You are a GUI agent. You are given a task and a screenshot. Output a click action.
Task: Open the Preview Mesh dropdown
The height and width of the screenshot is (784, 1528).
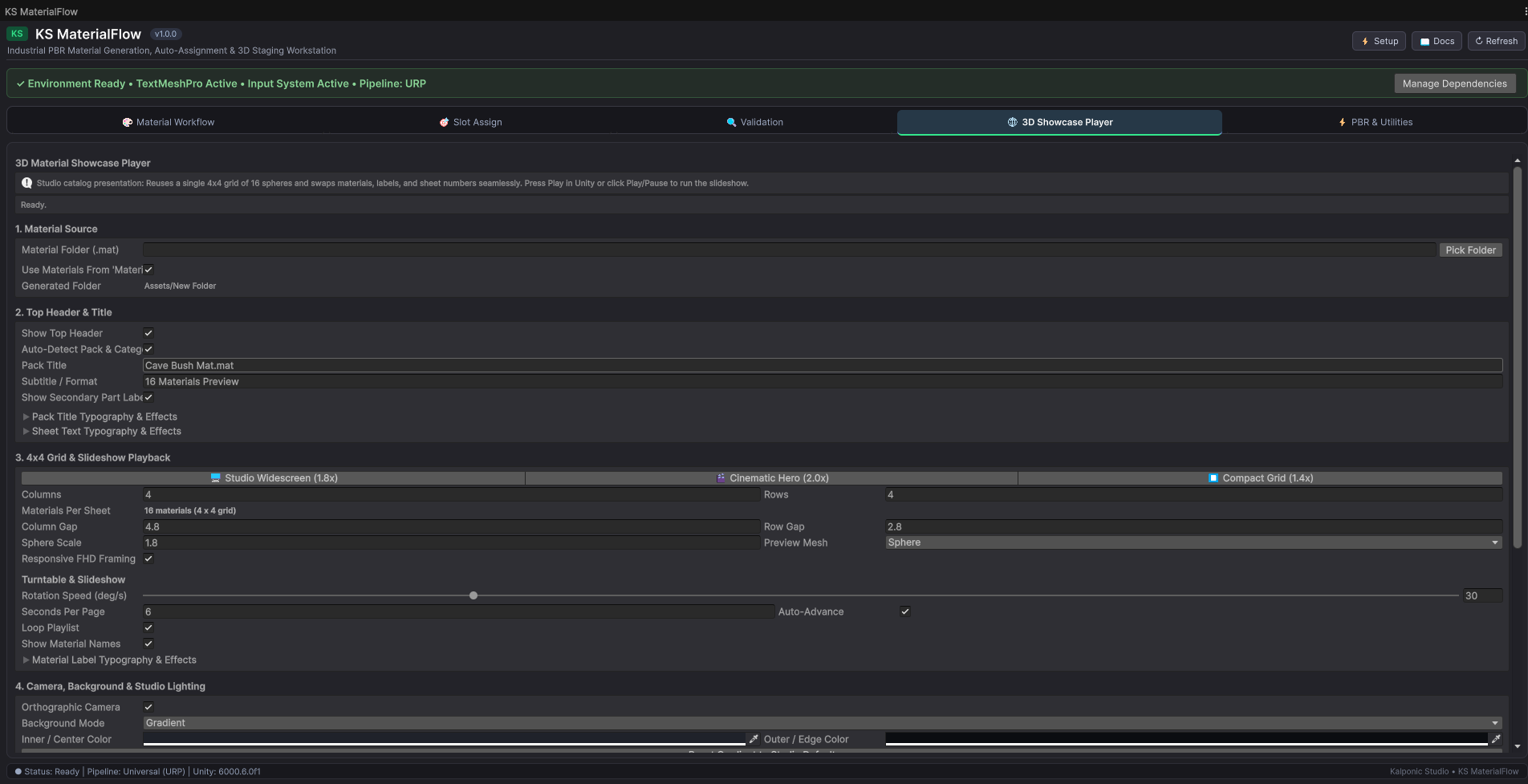[1193, 542]
